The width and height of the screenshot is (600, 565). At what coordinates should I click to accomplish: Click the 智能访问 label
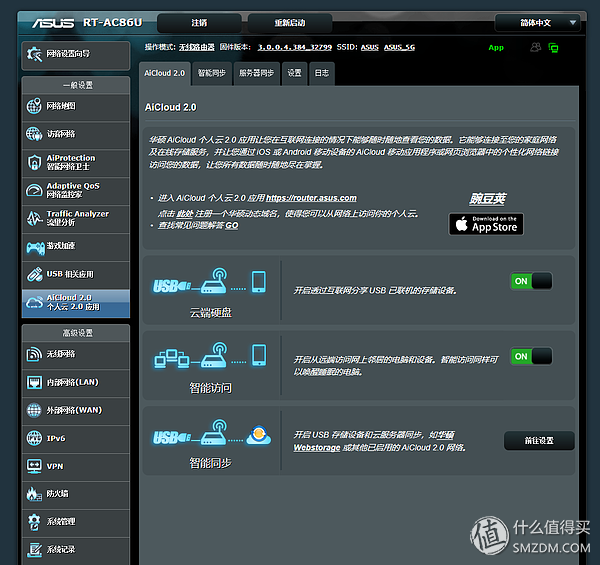210,388
